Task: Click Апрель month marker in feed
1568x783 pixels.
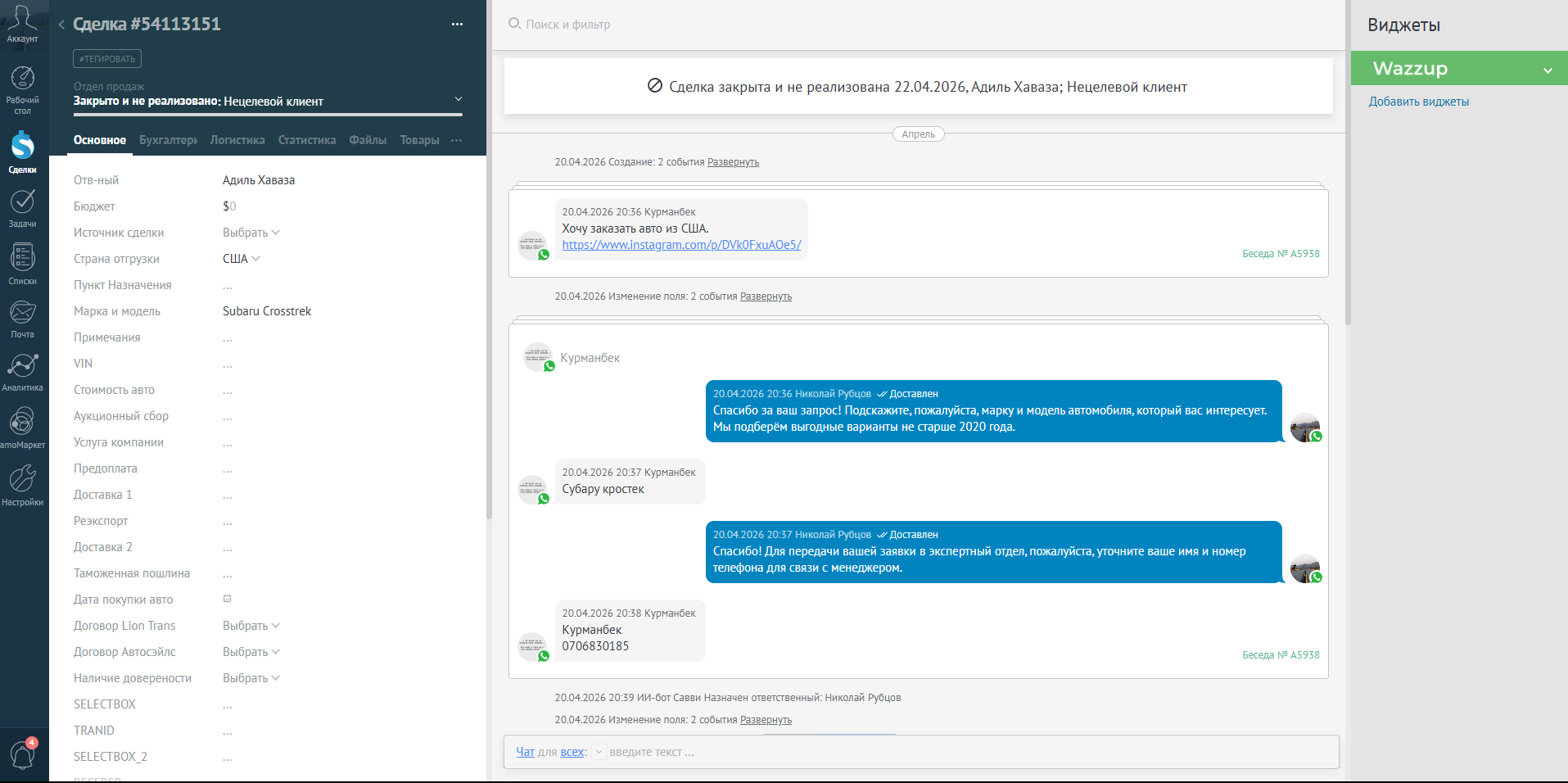Action: point(918,134)
